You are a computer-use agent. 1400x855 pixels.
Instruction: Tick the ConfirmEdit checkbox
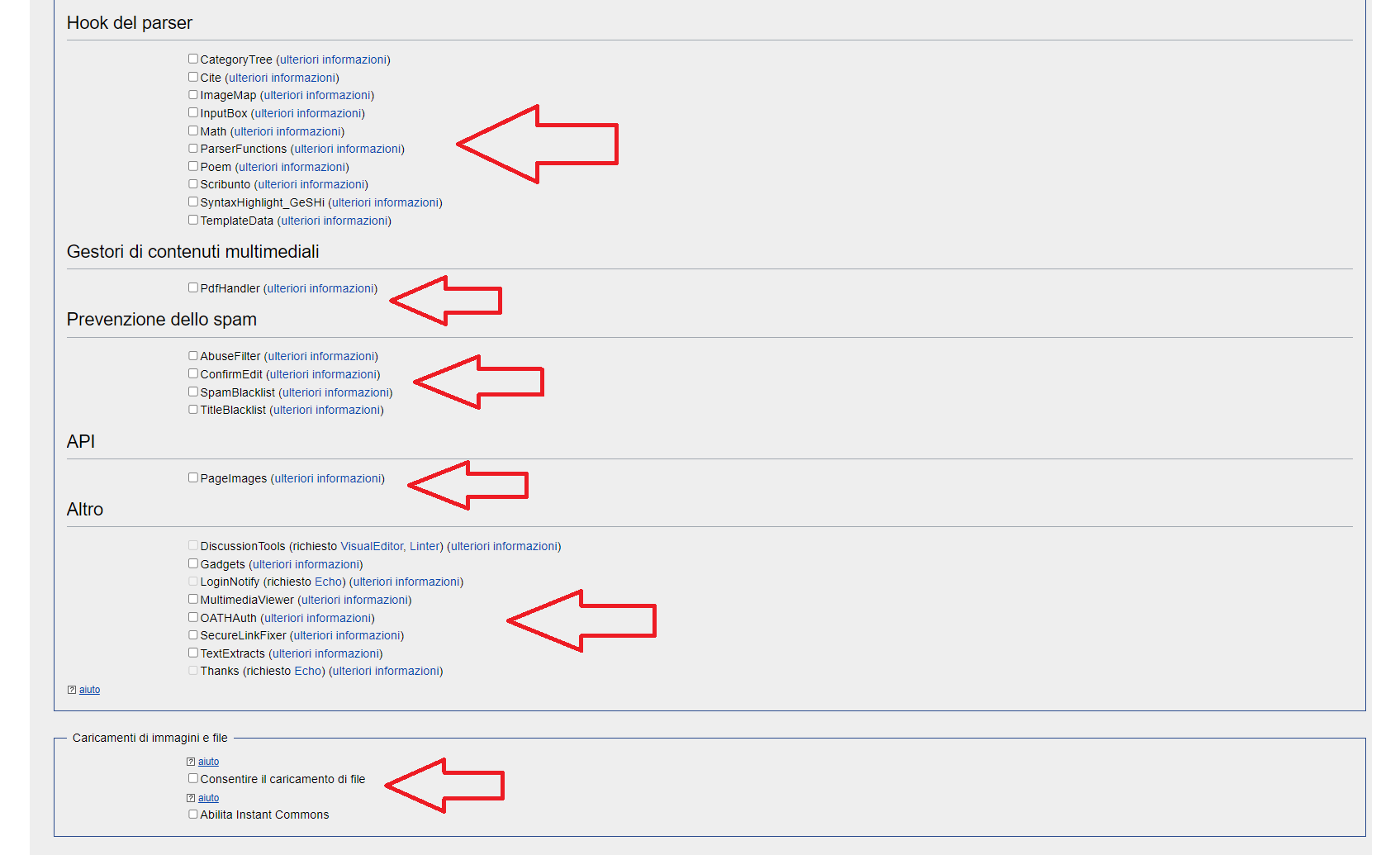click(x=192, y=374)
